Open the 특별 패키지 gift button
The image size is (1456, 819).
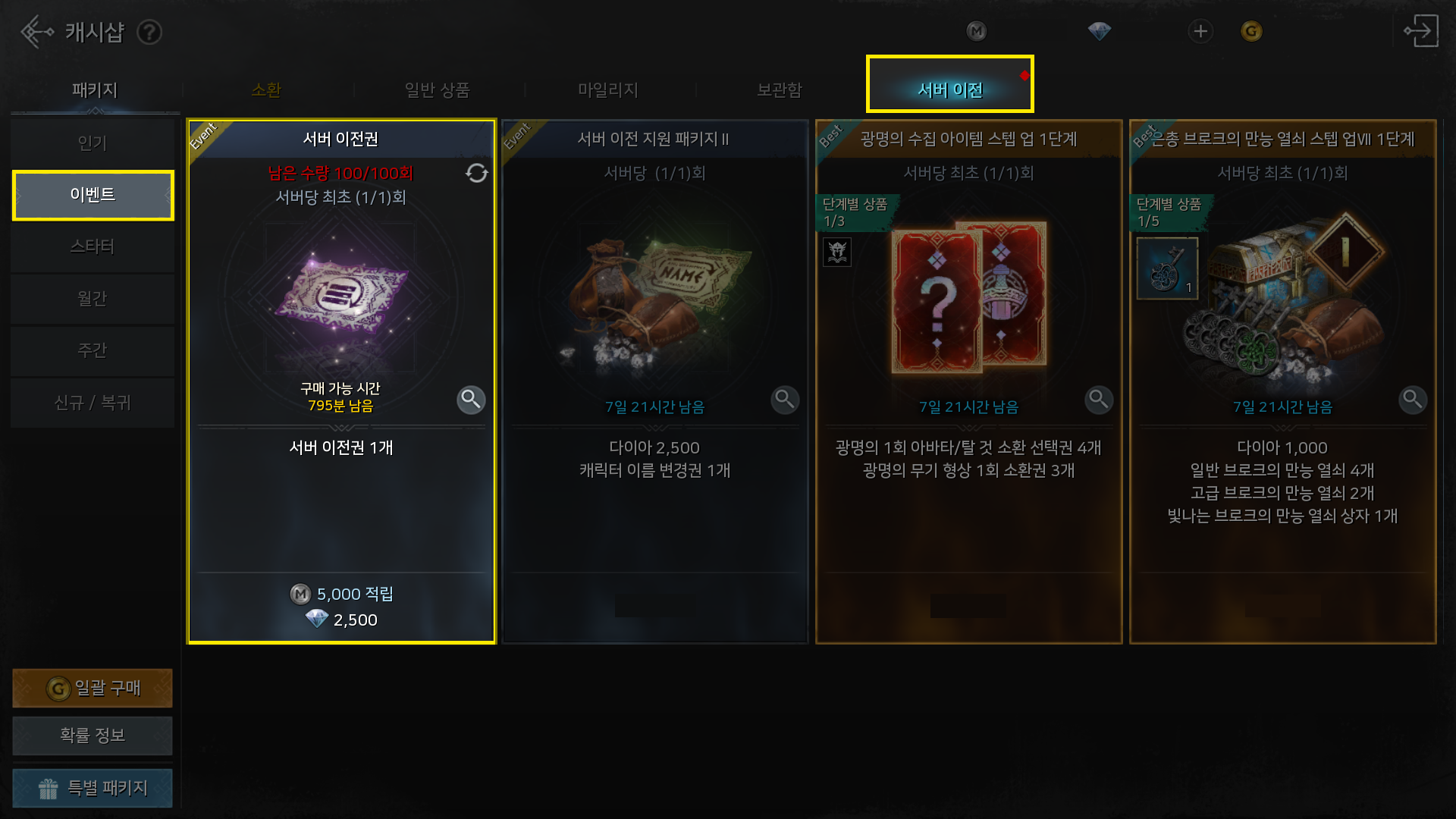click(93, 788)
